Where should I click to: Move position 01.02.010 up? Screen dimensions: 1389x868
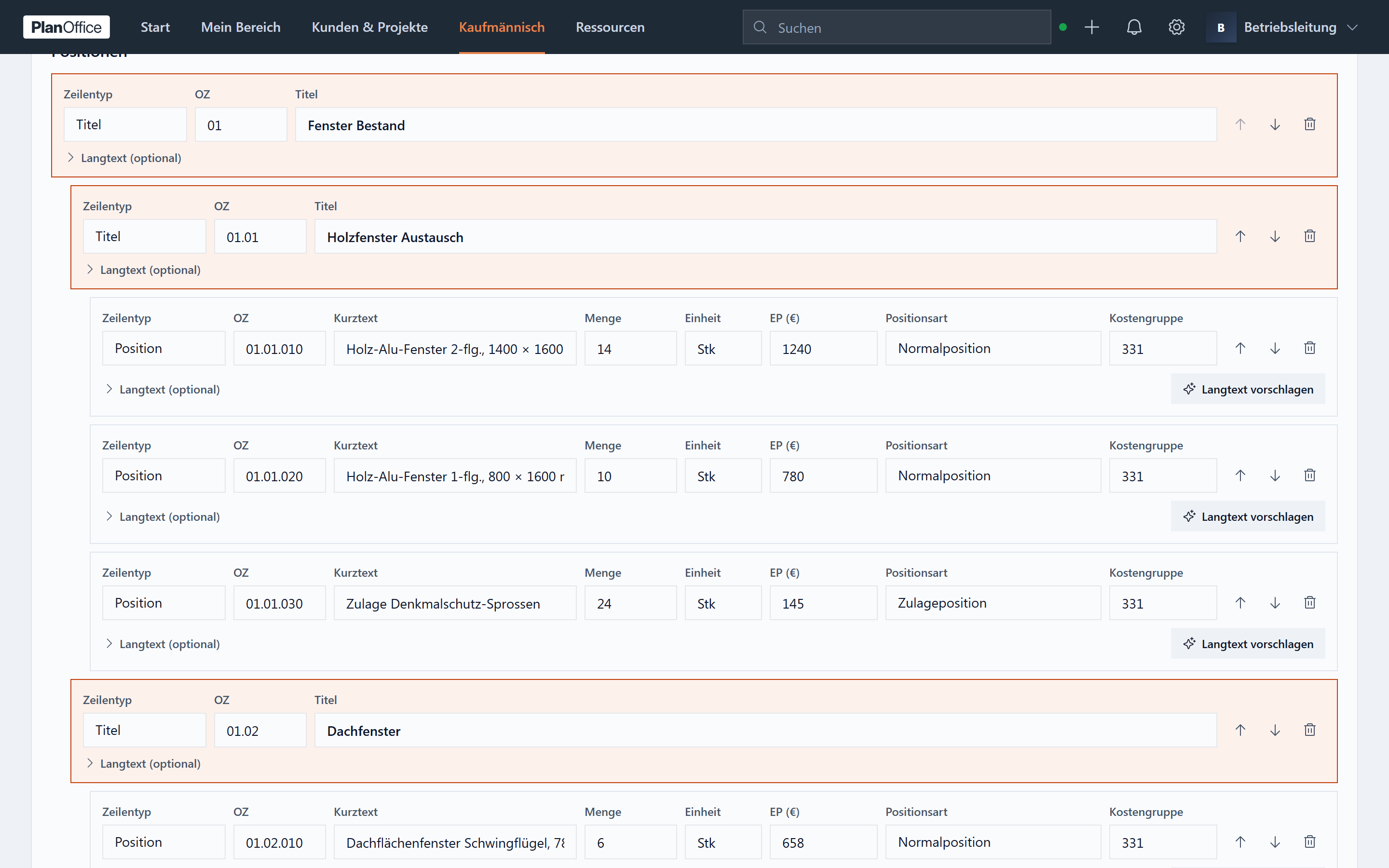pos(1240,842)
